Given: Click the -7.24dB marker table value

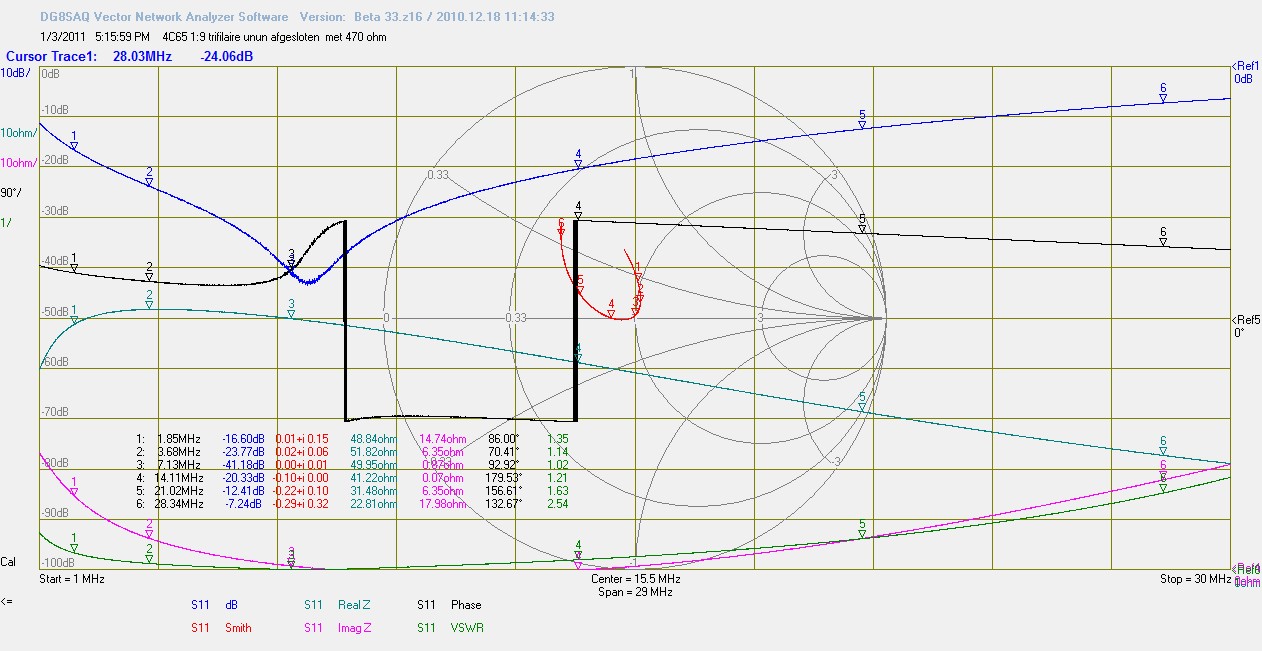Looking at the screenshot, I should [246, 504].
